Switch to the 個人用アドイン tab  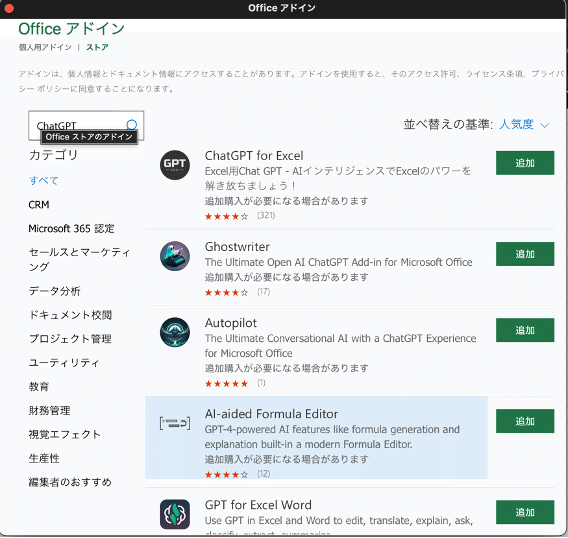point(45,47)
